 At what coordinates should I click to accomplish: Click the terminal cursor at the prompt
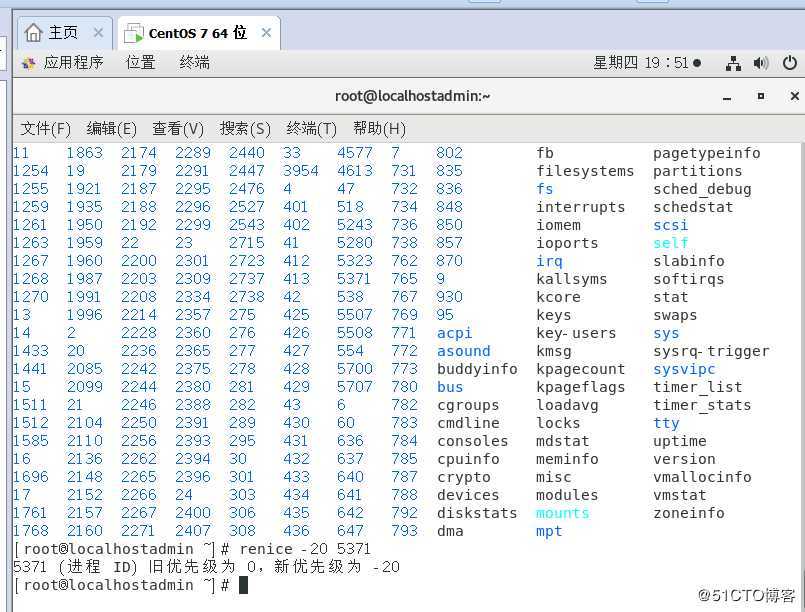tap(243, 585)
